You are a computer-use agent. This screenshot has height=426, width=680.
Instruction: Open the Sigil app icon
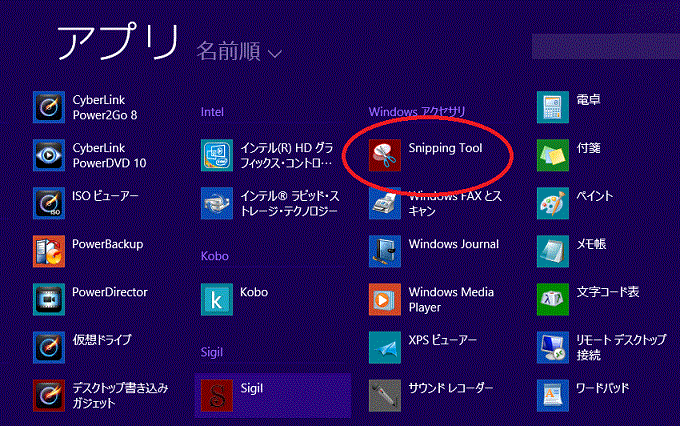pos(217,396)
